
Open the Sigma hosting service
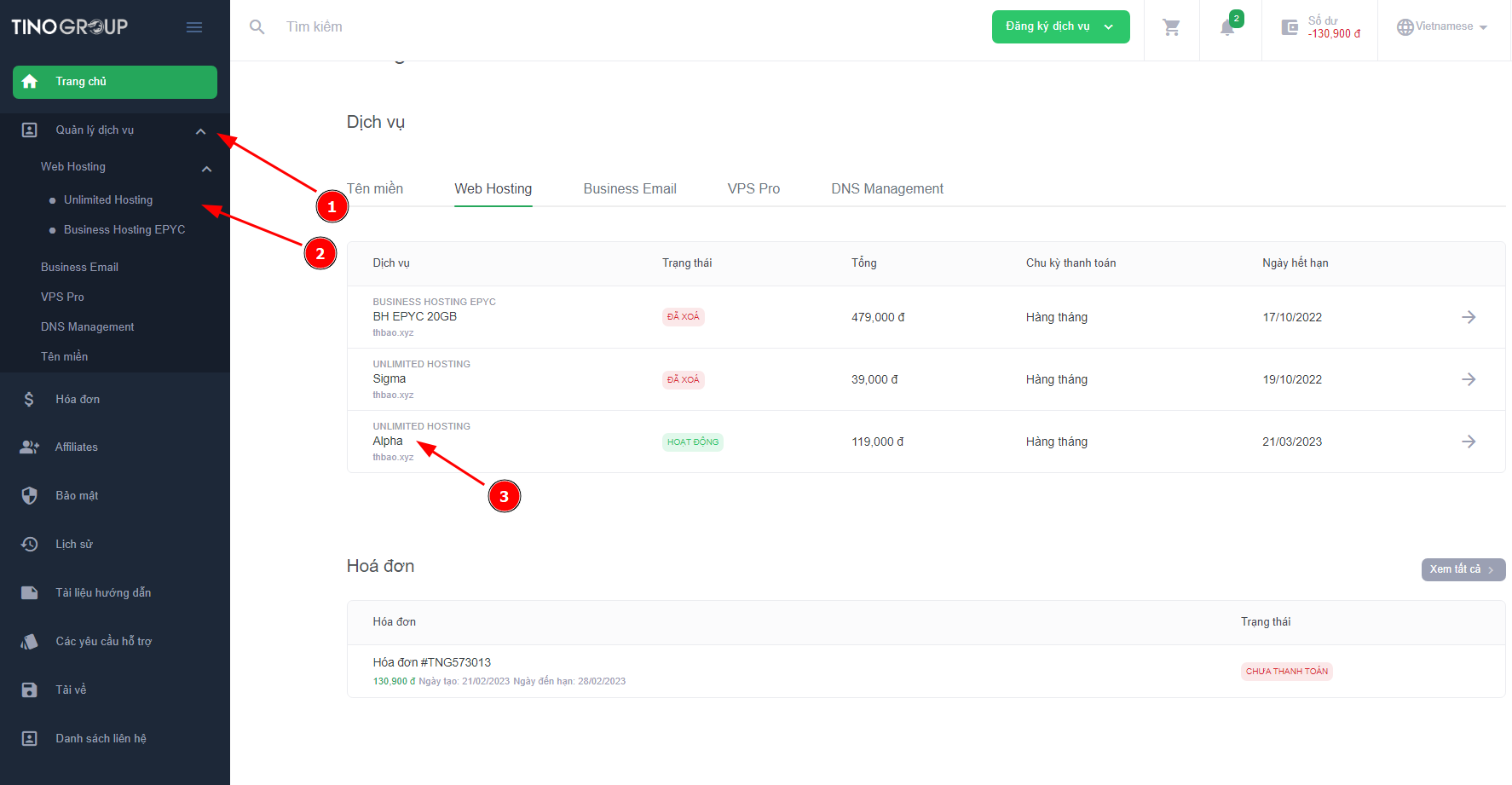coord(390,378)
